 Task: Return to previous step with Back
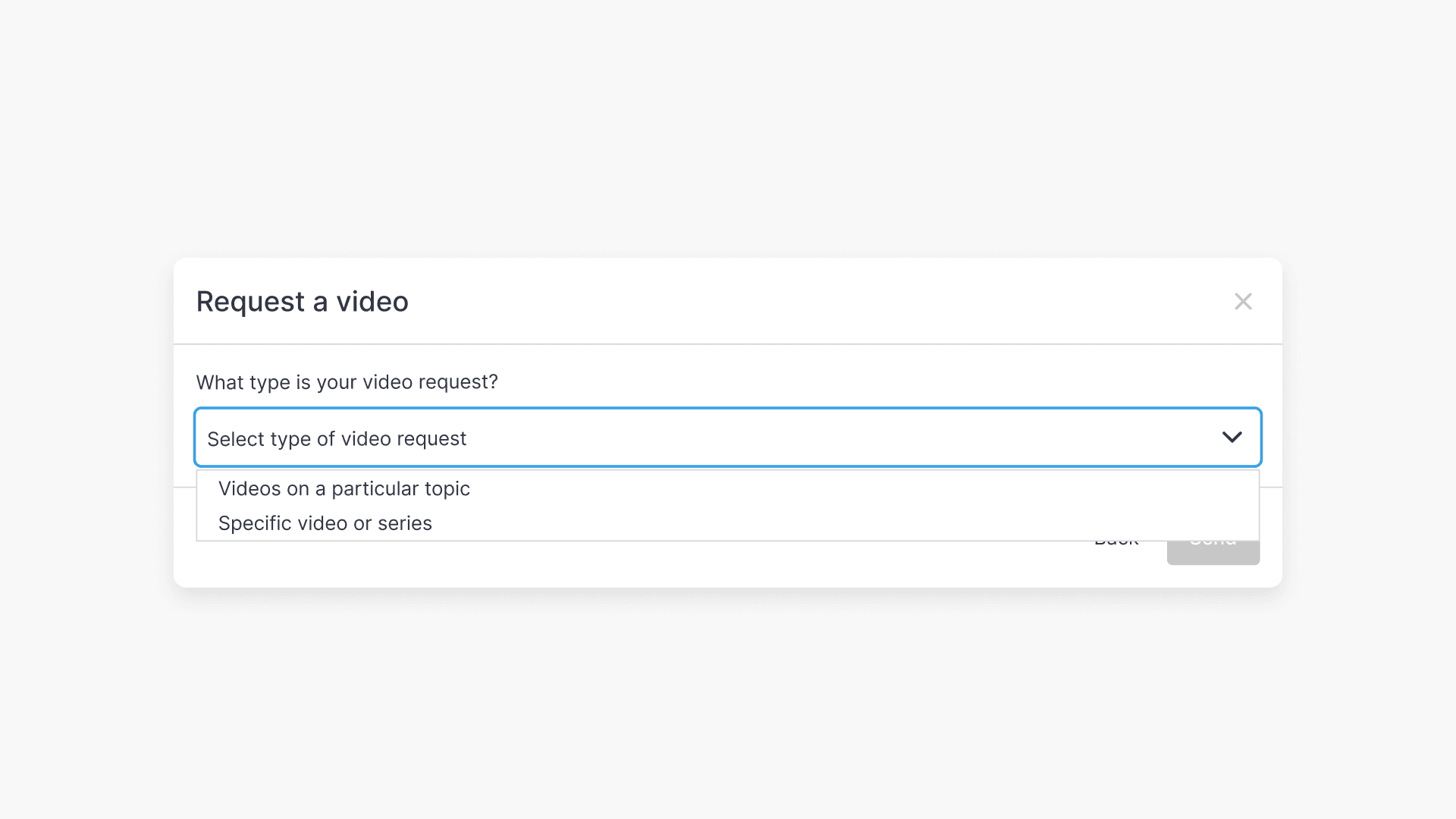pyautogui.click(x=1116, y=538)
